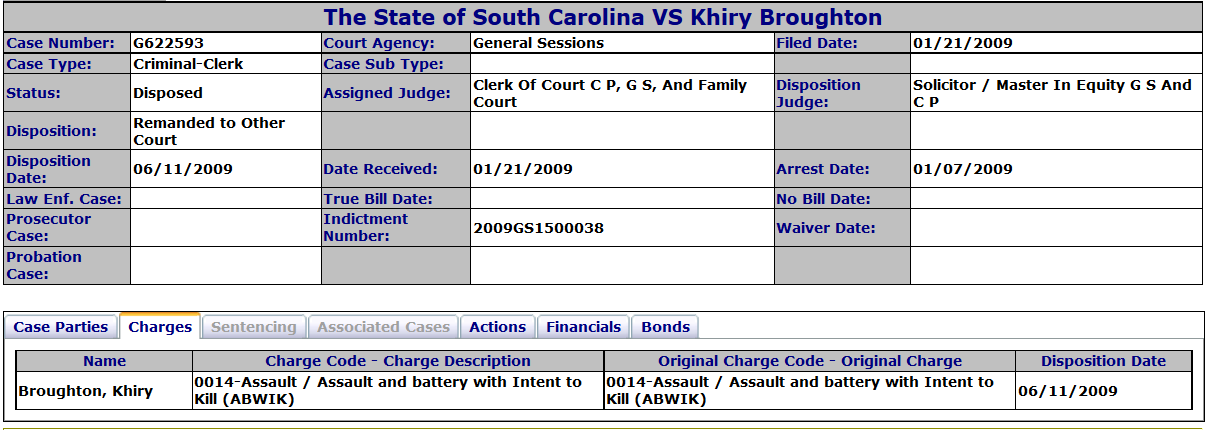The width and height of the screenshot is (1211, 430).
Task: Click the Original Charge Code column header
Action: 810,361
